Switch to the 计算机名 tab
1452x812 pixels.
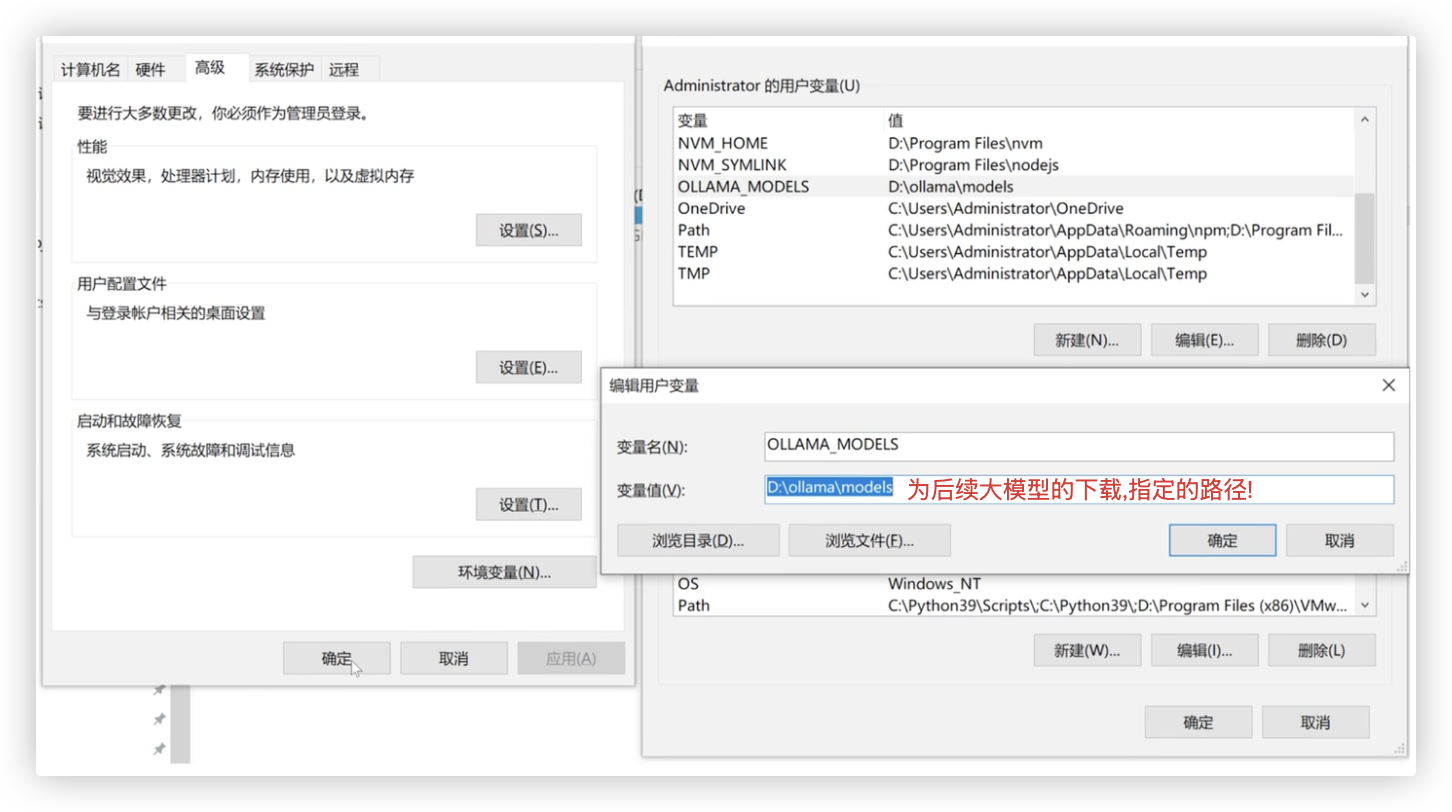[90, 70]
